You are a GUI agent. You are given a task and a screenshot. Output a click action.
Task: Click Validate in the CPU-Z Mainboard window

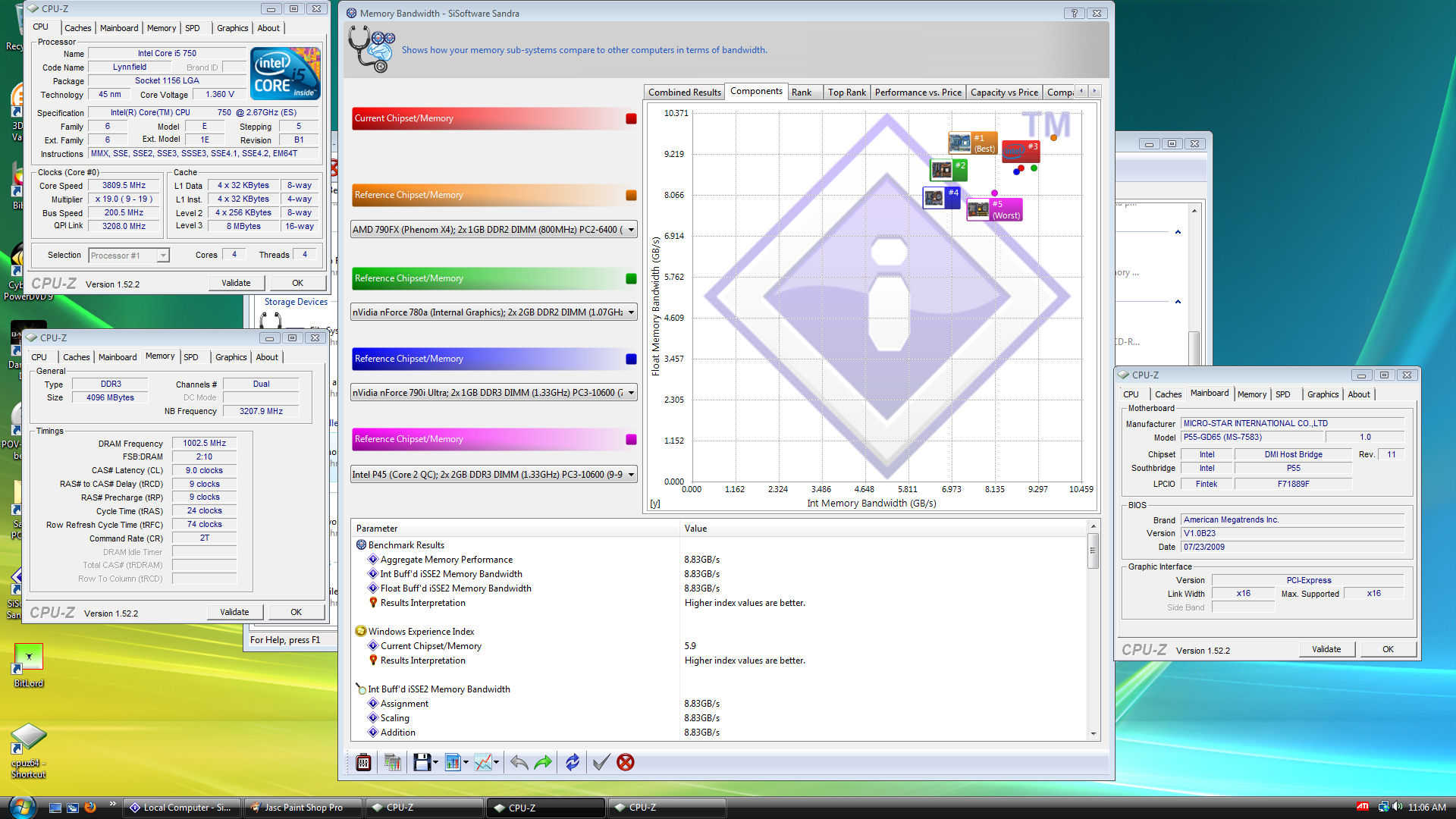(1326, 649)
